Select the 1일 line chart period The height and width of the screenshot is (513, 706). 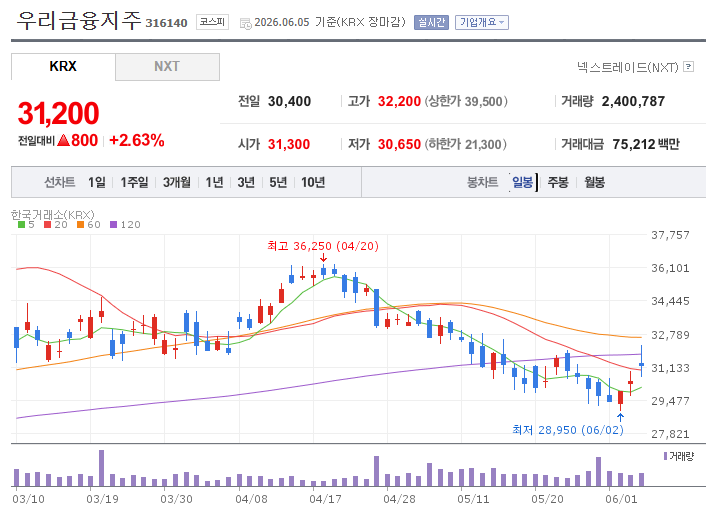pyautogui.click(x=96, y=182)
